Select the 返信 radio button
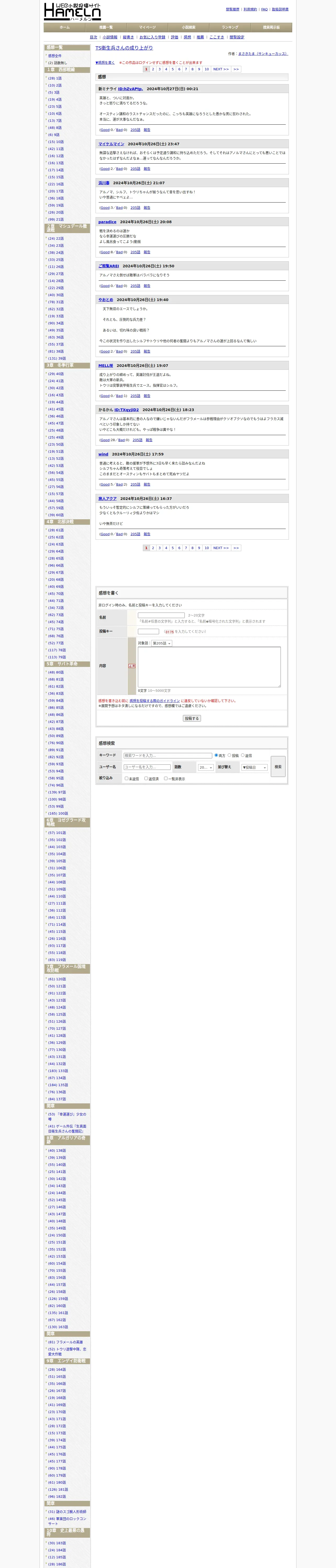 pos(243,756)
